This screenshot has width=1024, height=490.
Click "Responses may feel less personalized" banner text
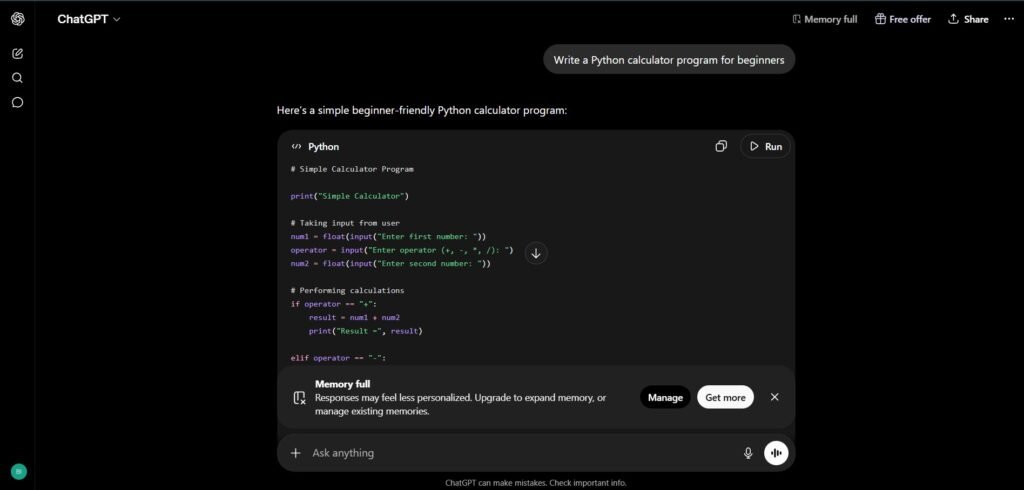pyautogui.click(x=460, y=404)
